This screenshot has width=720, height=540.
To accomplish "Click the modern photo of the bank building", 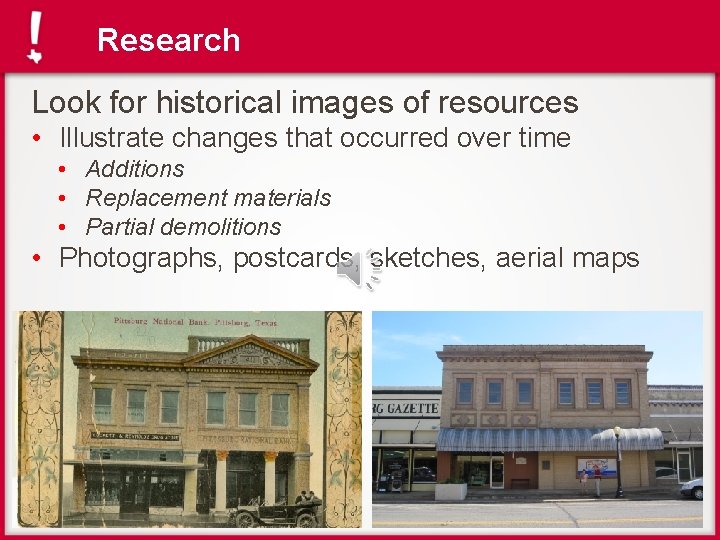I will (x=537, y=419).
